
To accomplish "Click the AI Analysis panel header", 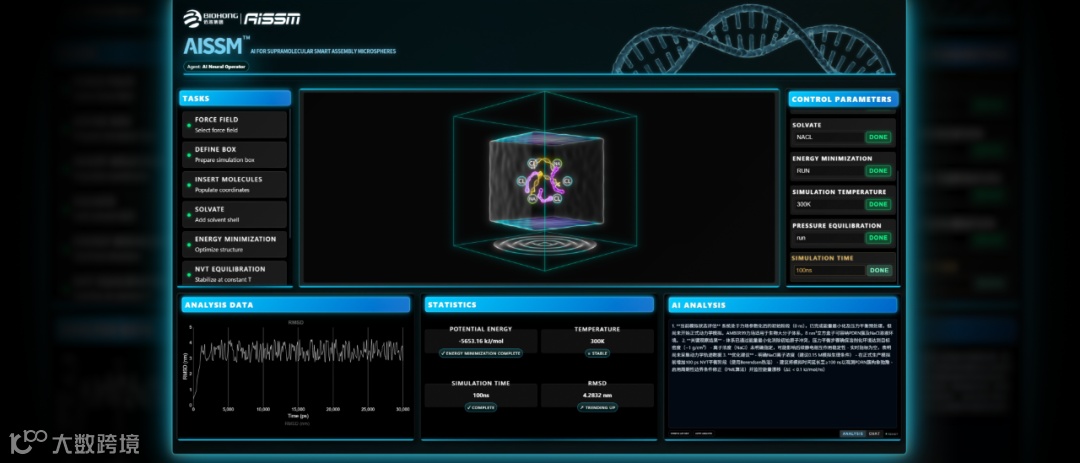I will (783, 305).
